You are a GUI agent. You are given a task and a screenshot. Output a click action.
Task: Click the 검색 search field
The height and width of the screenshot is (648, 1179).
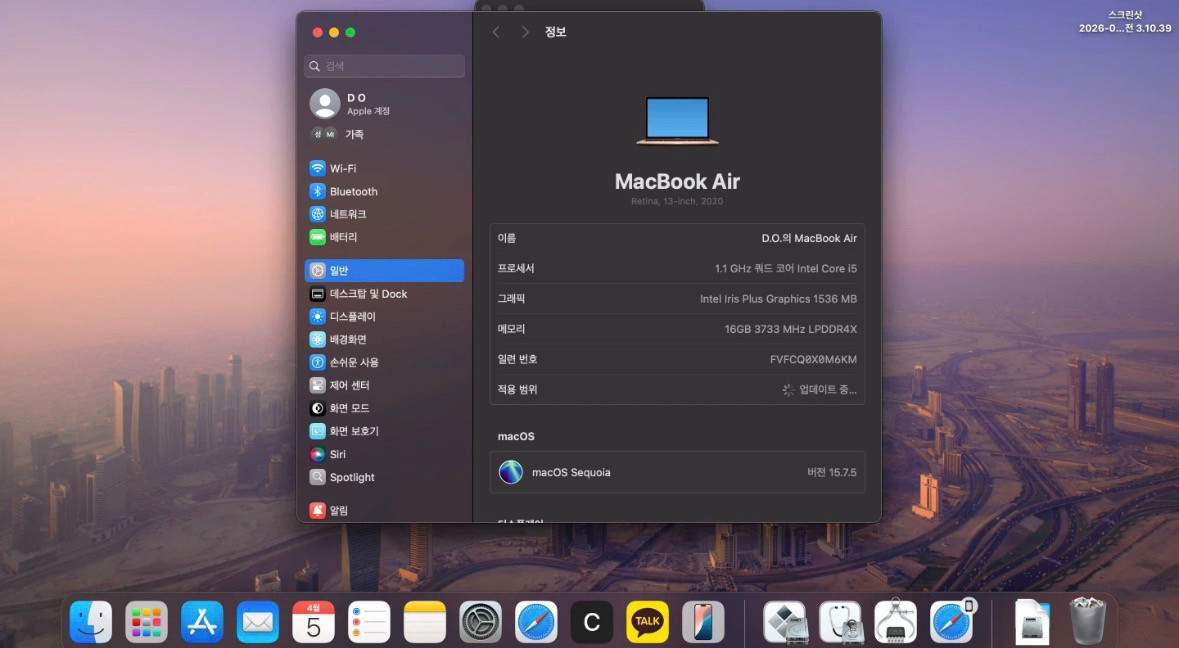[385, 66]
